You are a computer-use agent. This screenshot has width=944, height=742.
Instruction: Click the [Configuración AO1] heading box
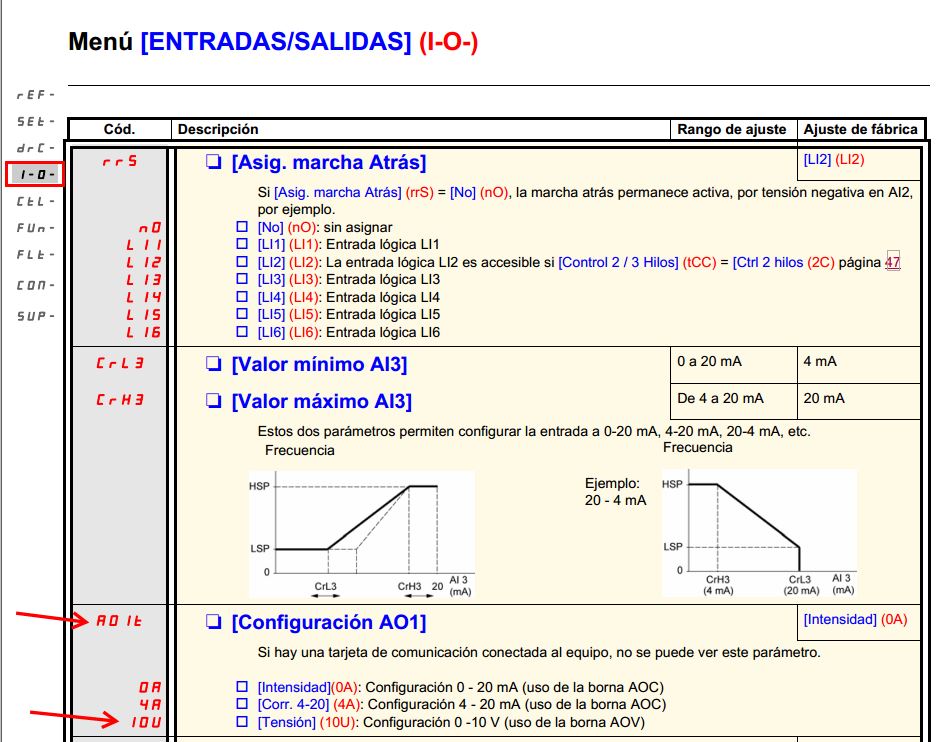pyautogui.click(x=214, y=622)
